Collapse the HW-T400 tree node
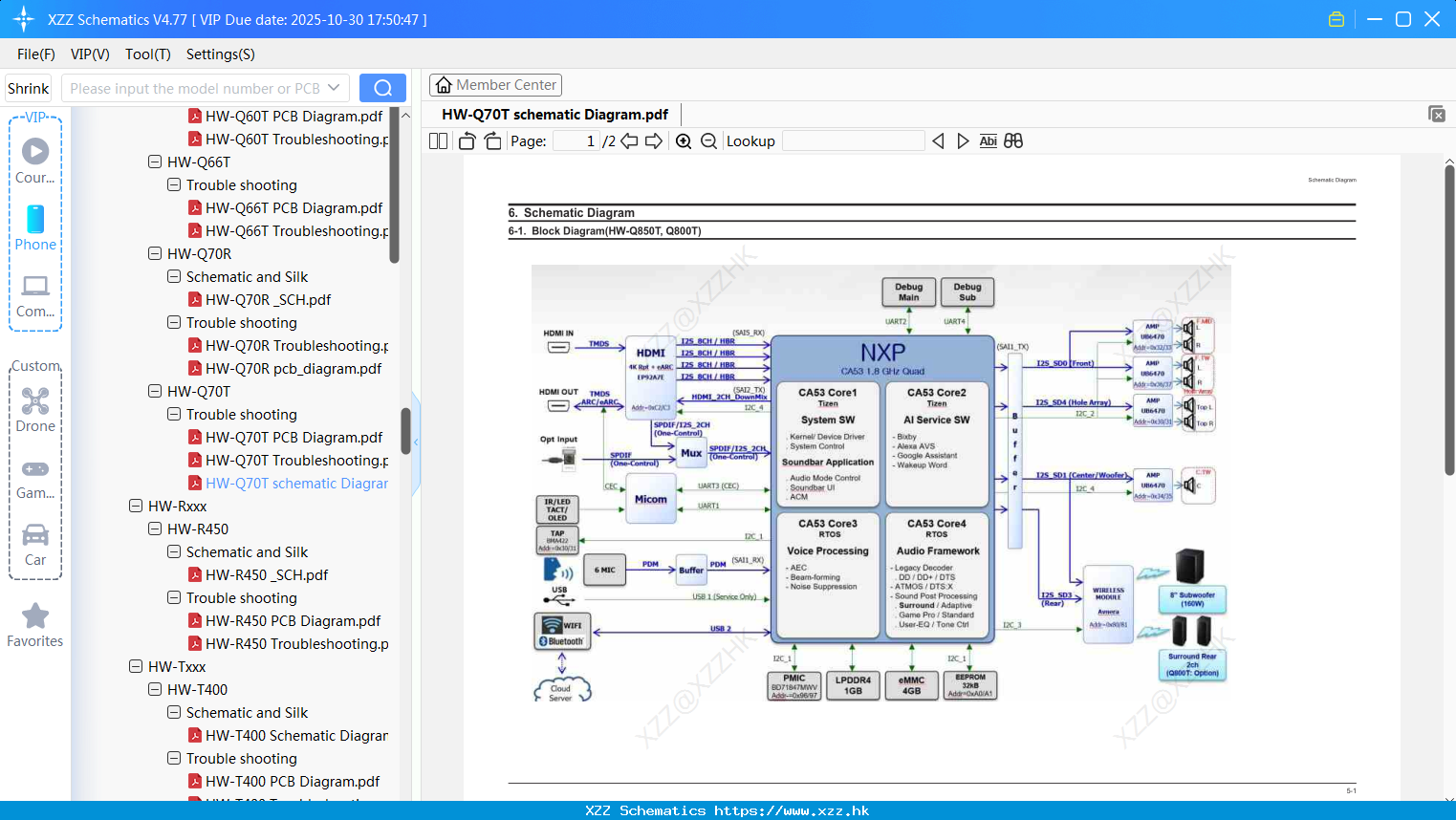 point(155,689)
